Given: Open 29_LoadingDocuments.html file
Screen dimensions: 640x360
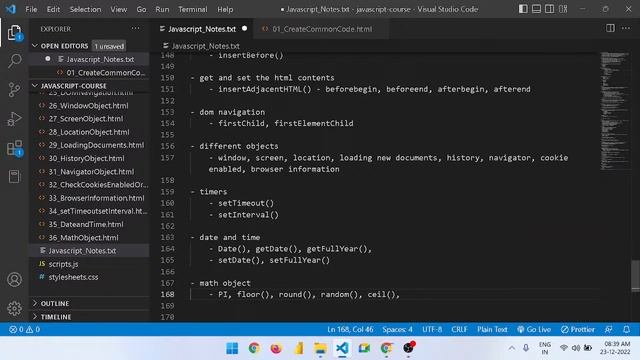Looking at the screenshot, I should (89, 145).
